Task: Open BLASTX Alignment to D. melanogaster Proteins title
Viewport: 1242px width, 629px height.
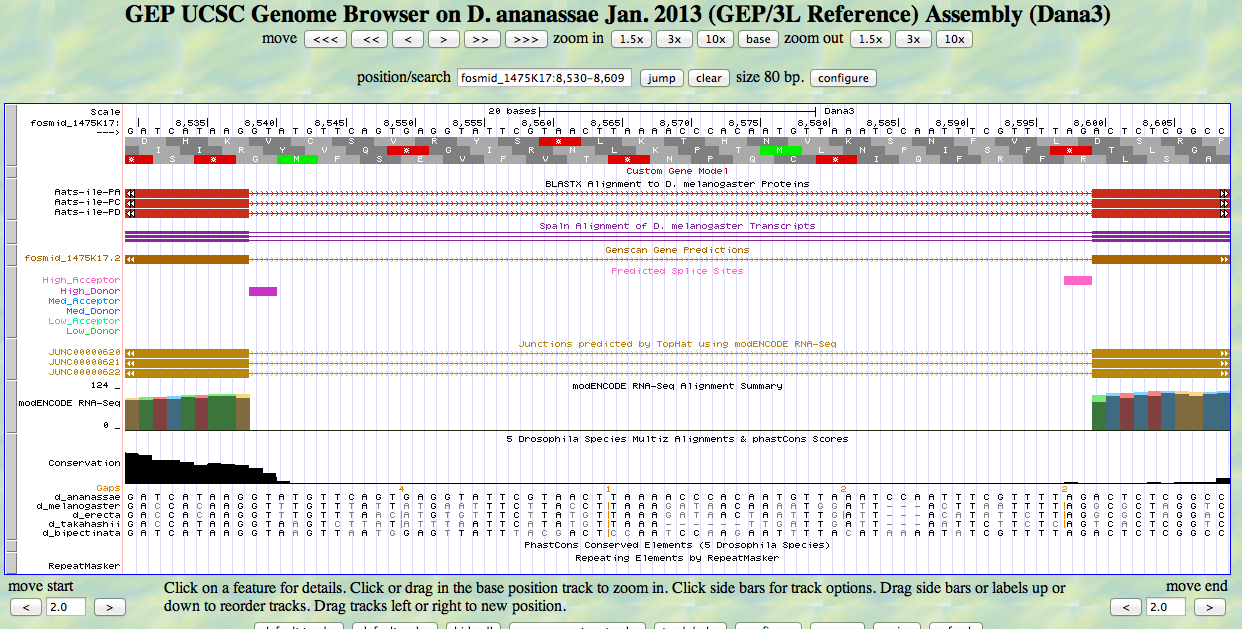Action: pos(677,184)
